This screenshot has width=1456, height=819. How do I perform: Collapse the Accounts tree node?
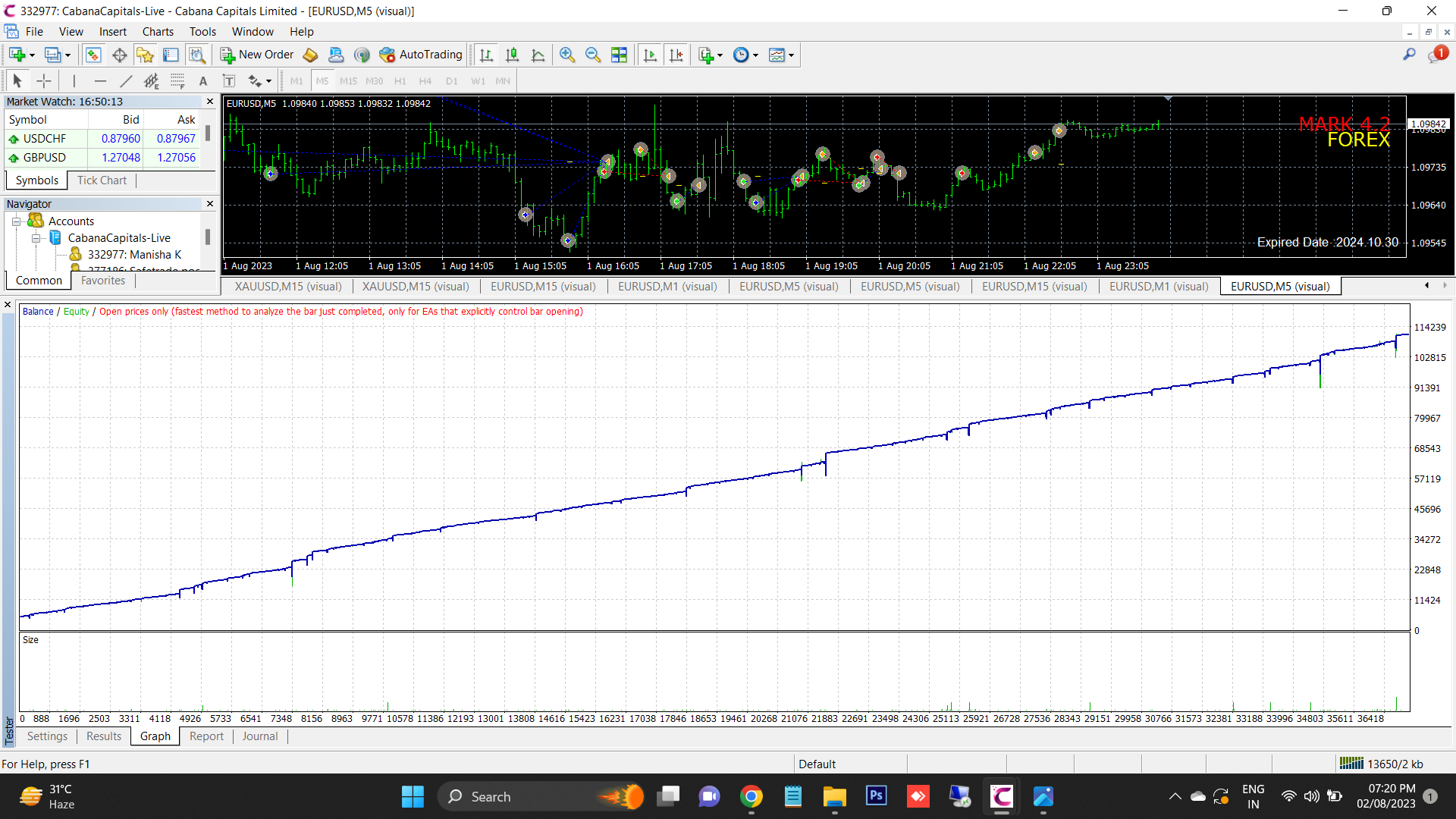coord(16,221)
